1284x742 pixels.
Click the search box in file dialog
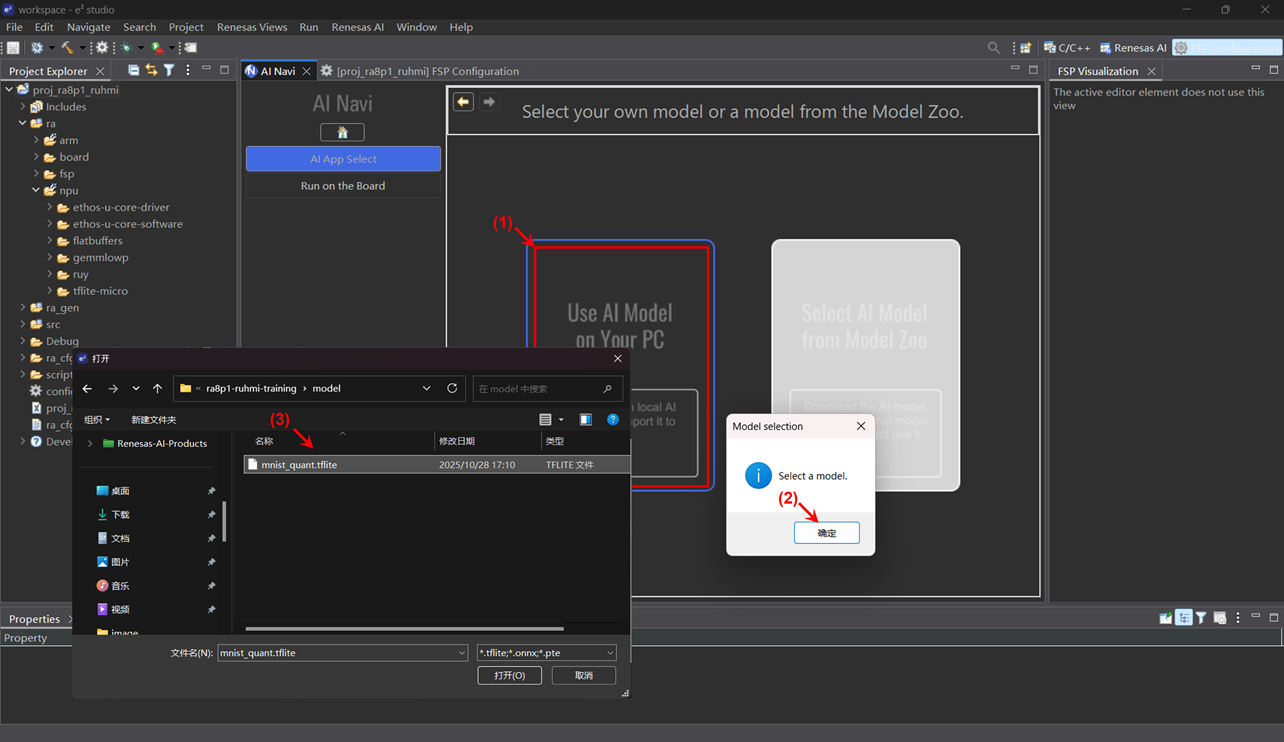[x=546, y=388]
